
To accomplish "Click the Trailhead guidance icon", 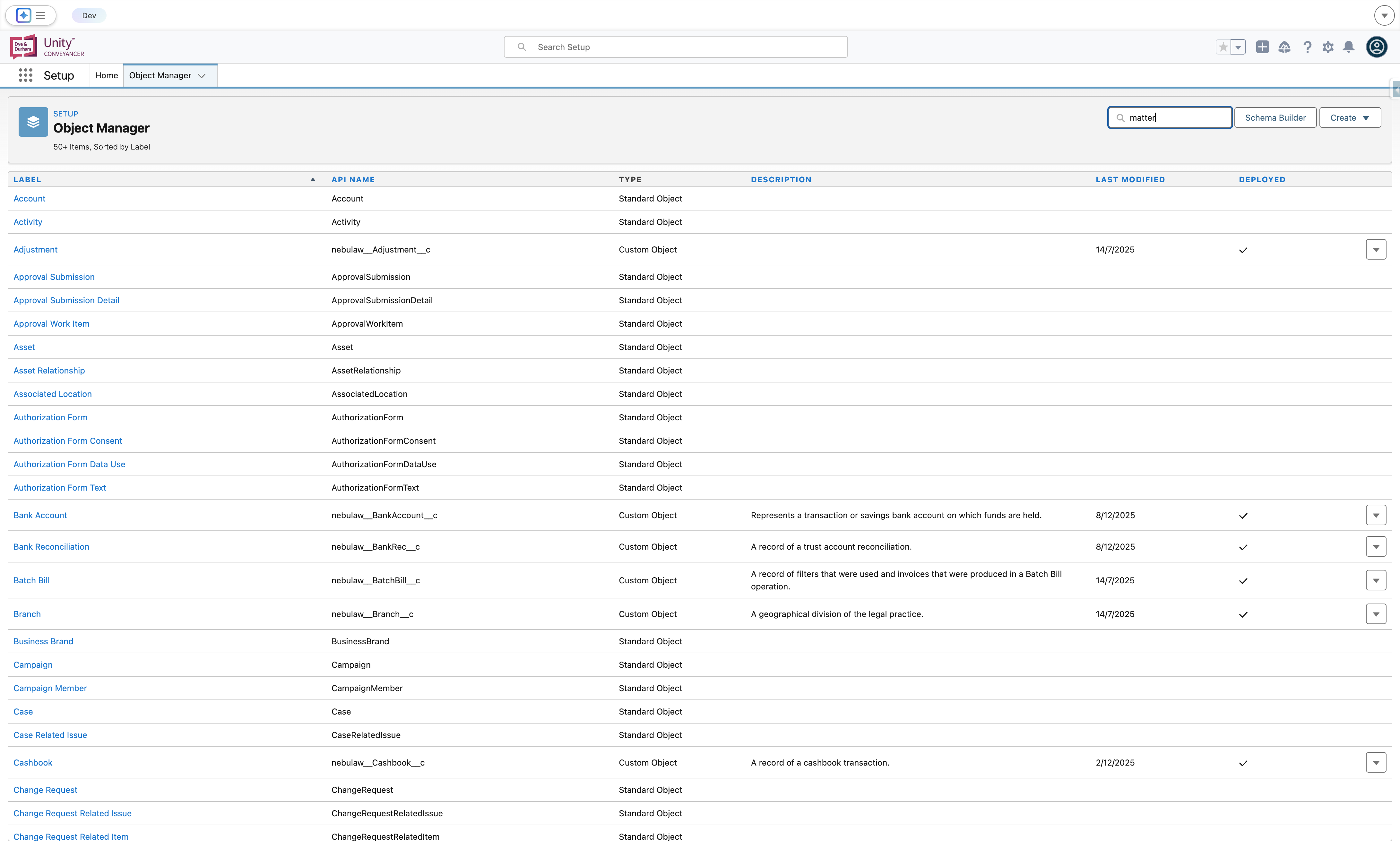I will coord(1285,47).
